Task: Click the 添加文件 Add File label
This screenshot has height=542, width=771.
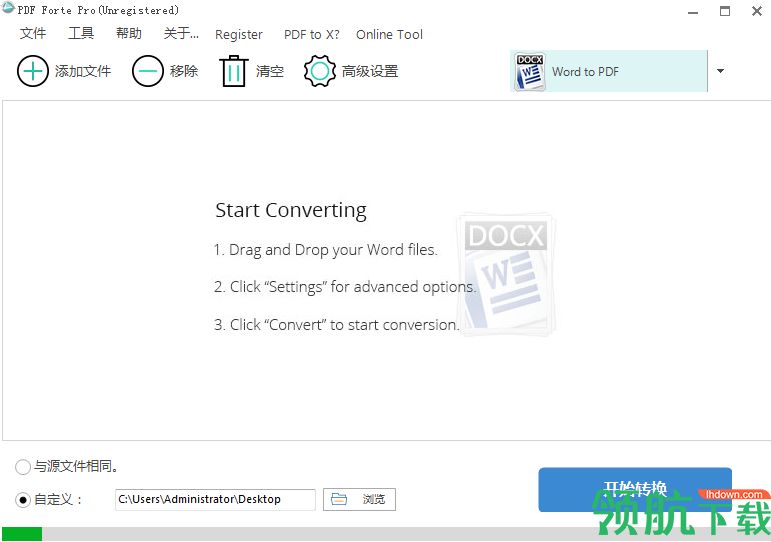Action: click(83, 71)
